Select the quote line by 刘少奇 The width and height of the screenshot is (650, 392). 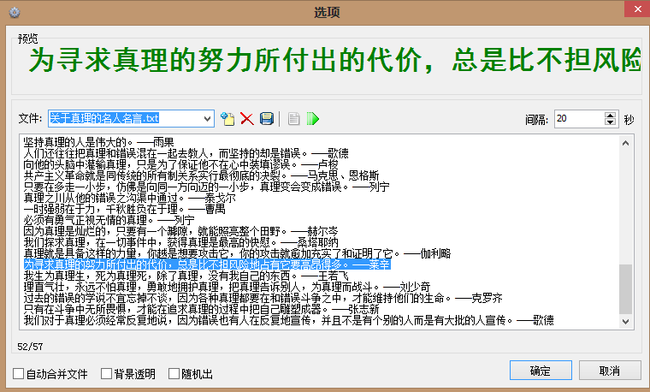coord(227,287)
